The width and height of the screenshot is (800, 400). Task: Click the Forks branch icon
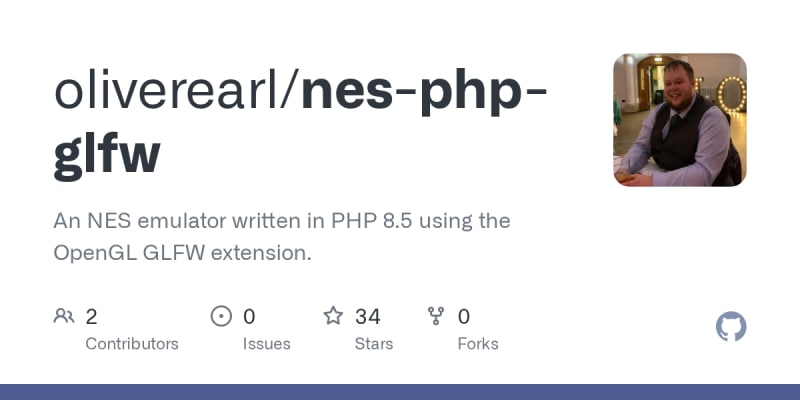click(436, 317)
